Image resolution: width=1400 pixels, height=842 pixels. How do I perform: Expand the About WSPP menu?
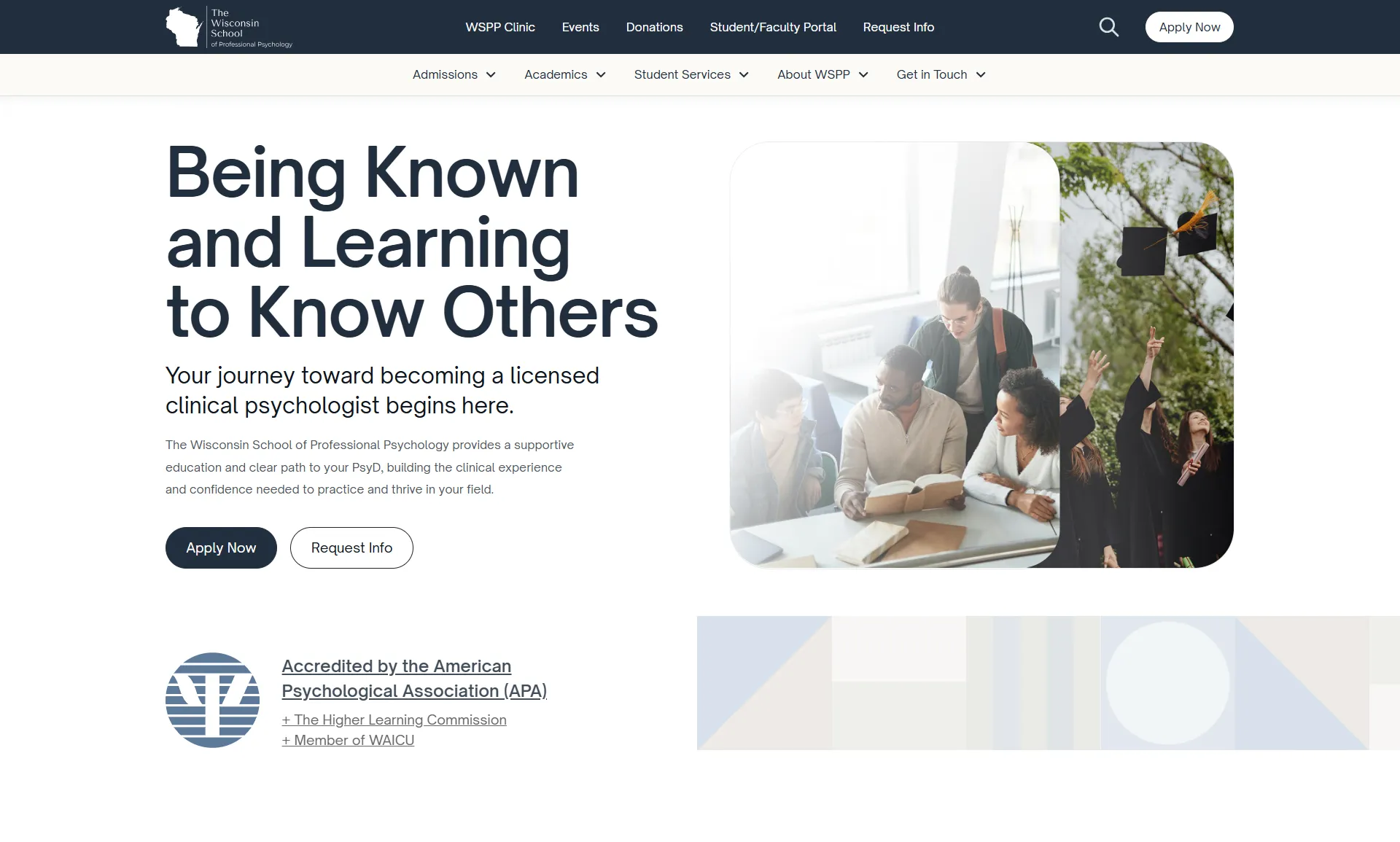click(x=822, y=75)
